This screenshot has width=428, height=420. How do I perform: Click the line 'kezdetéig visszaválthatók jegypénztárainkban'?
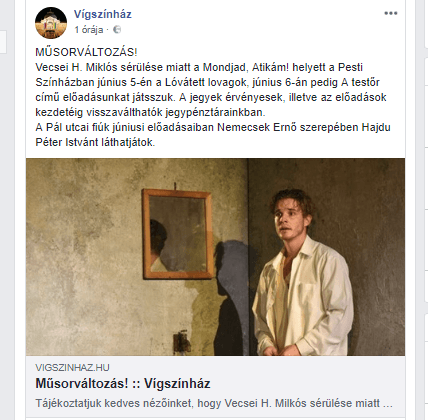pyautogui.click(x=150, y=112)
